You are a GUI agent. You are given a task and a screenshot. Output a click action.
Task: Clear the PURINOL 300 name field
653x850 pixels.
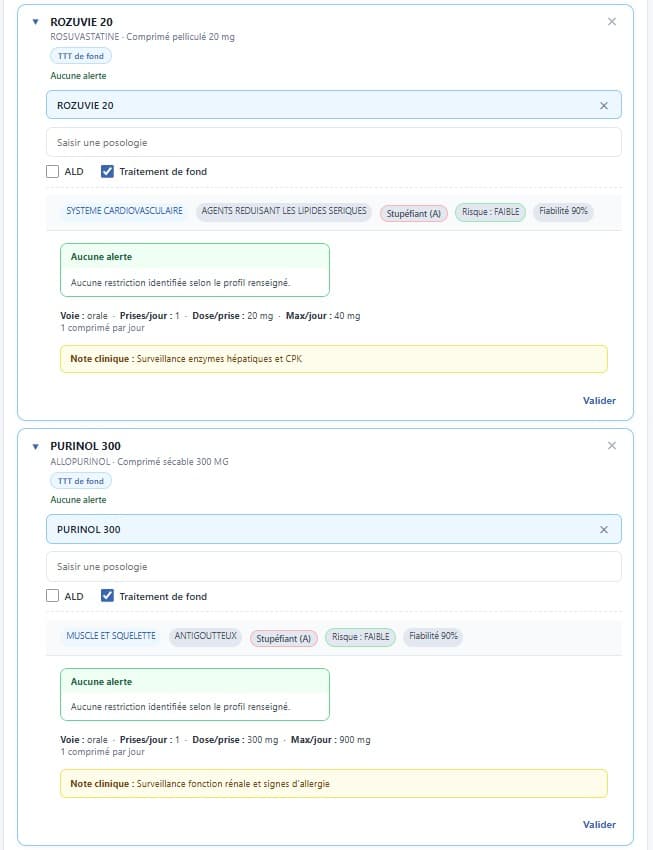coord(604,530)
